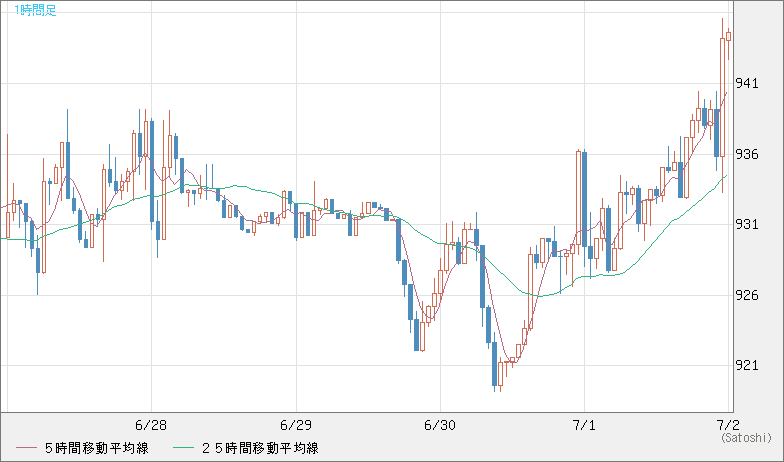
Task: Click the 6/29 date label
Action: pyautogui.click(x=296, y=426)
